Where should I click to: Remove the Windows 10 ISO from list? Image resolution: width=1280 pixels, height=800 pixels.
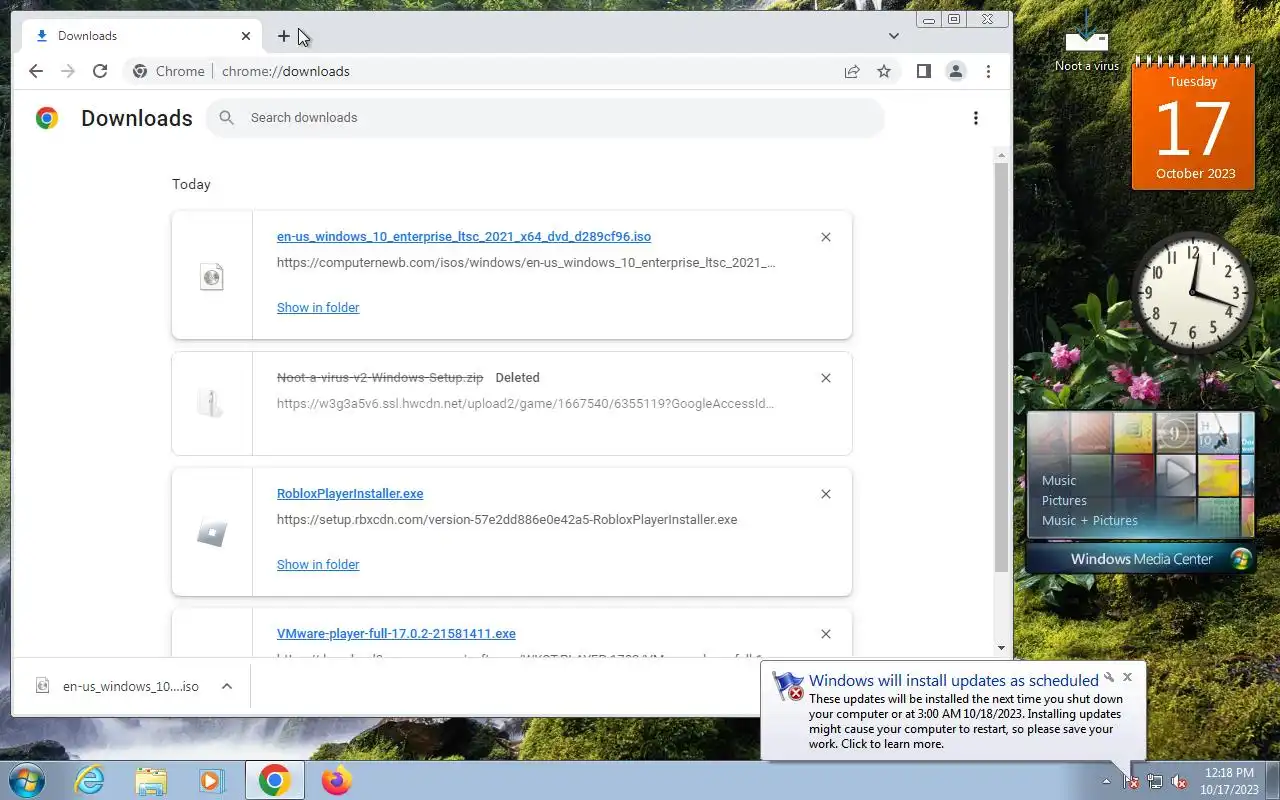pyautogui.click(x=826, y=237)
